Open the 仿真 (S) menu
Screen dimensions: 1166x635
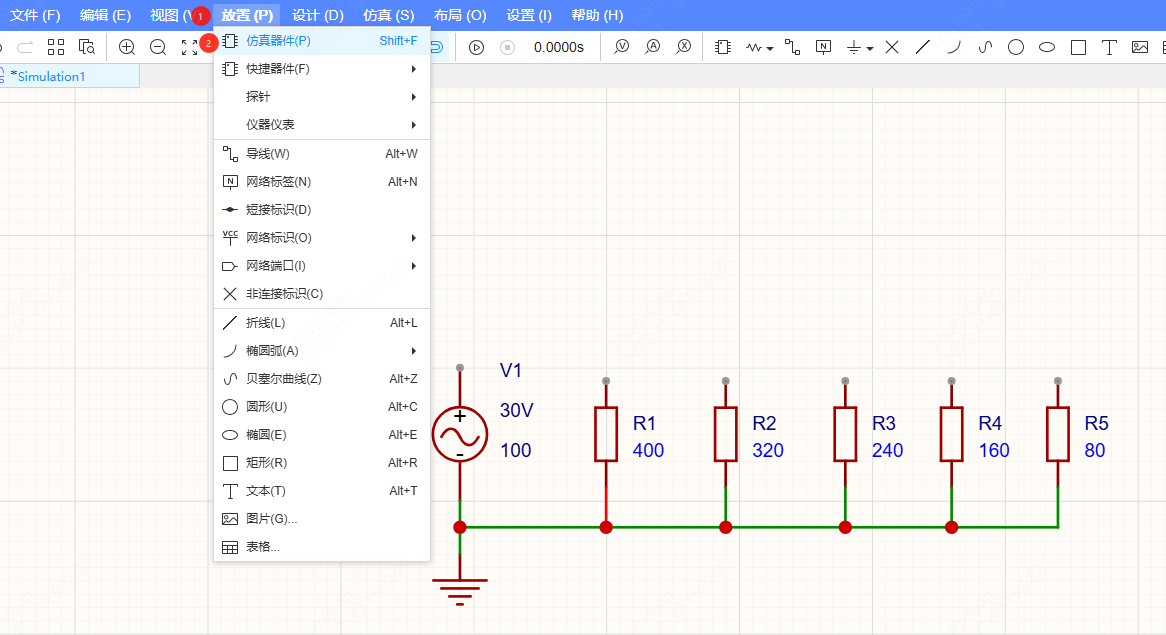tap(388, 15)
